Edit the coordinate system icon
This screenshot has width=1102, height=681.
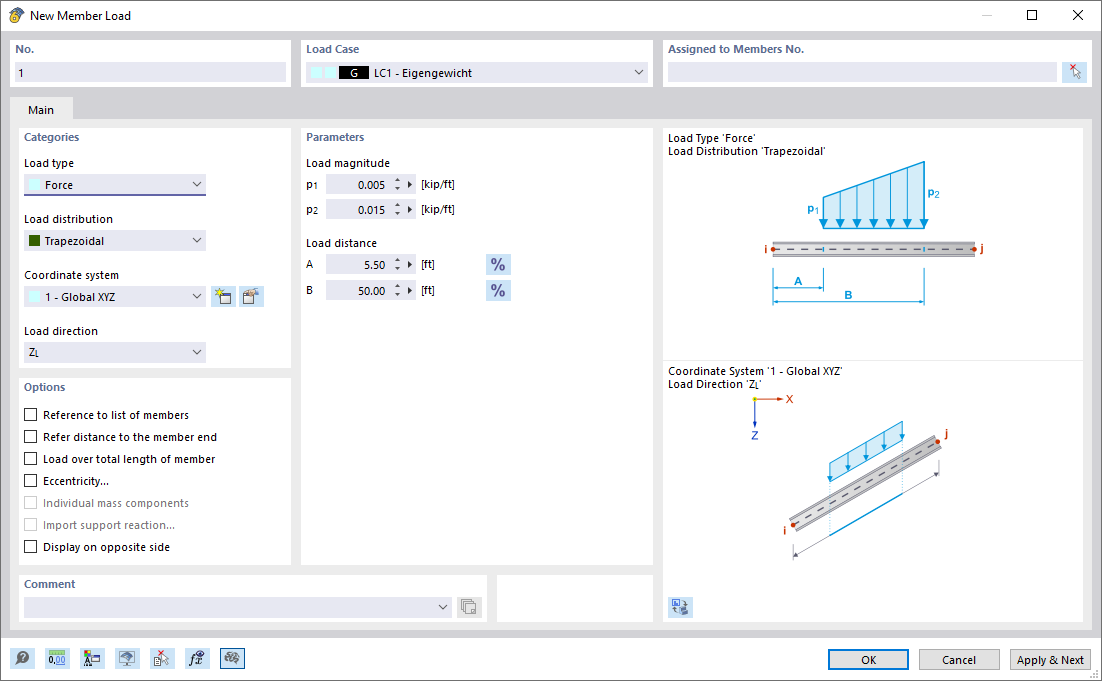(x=251, y=297)
